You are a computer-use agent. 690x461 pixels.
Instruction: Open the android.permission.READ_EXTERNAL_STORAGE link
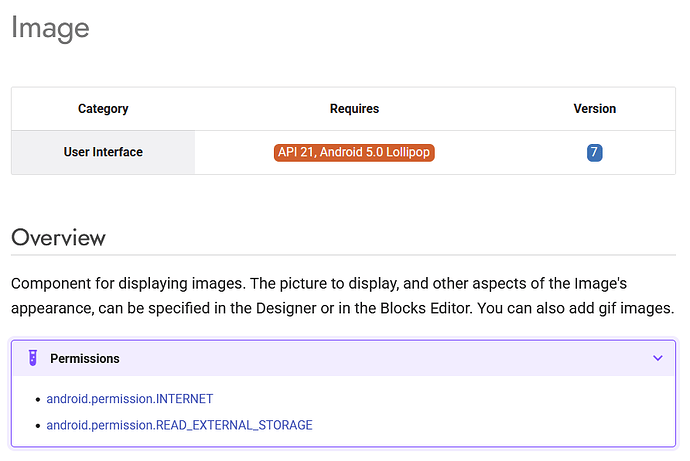point(180,425)
